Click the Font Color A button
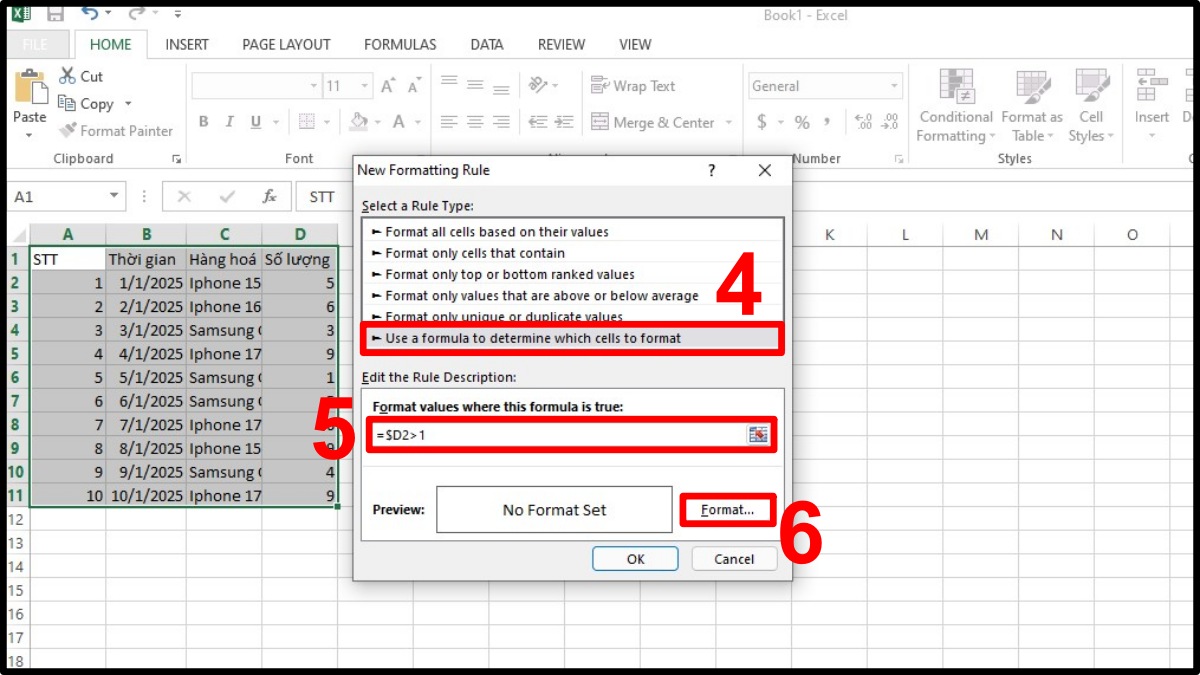The width and height of the screenshot is (1200, 675). coord(399,122)
